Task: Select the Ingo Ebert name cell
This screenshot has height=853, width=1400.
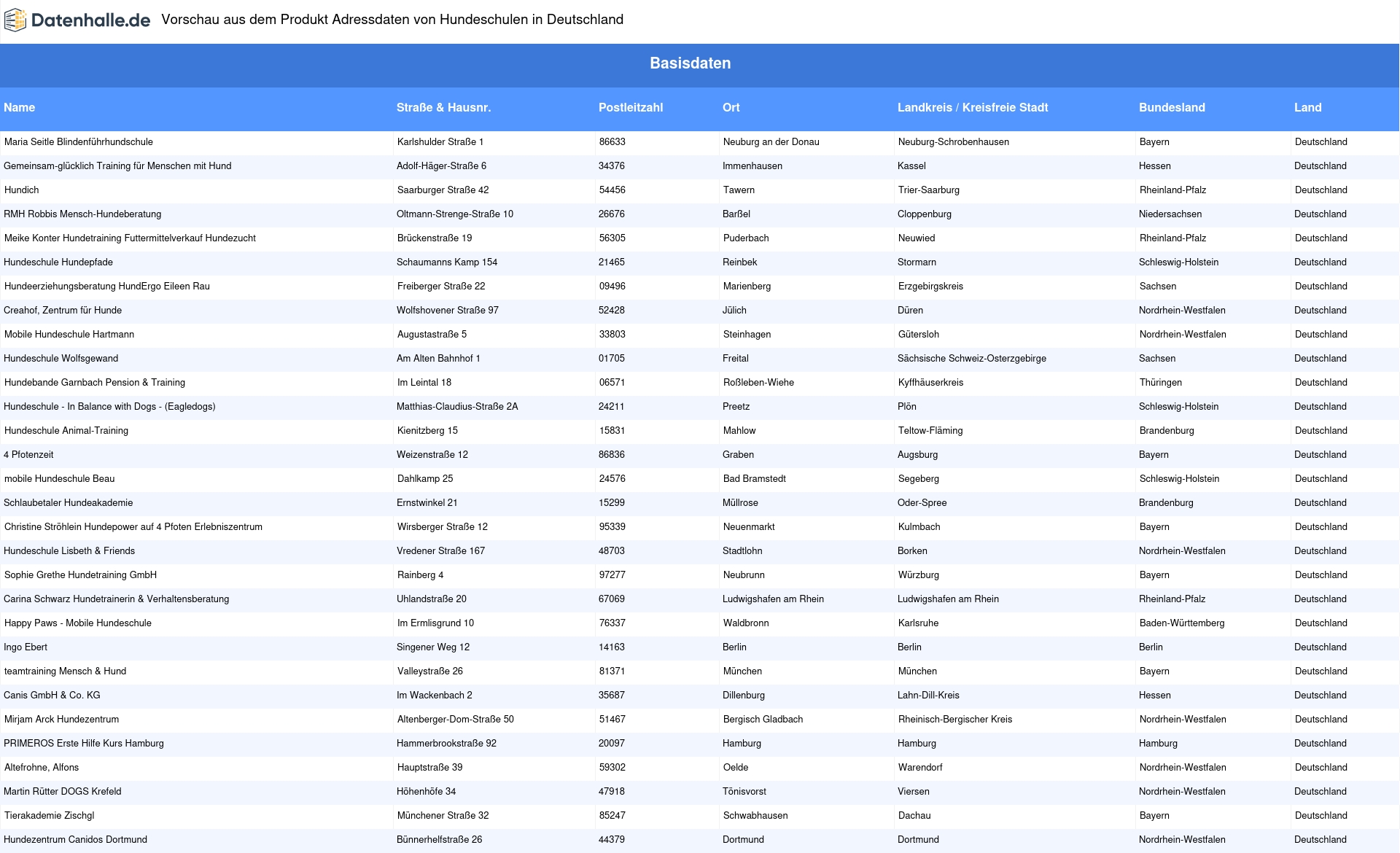Action: (x=26, y=647)
